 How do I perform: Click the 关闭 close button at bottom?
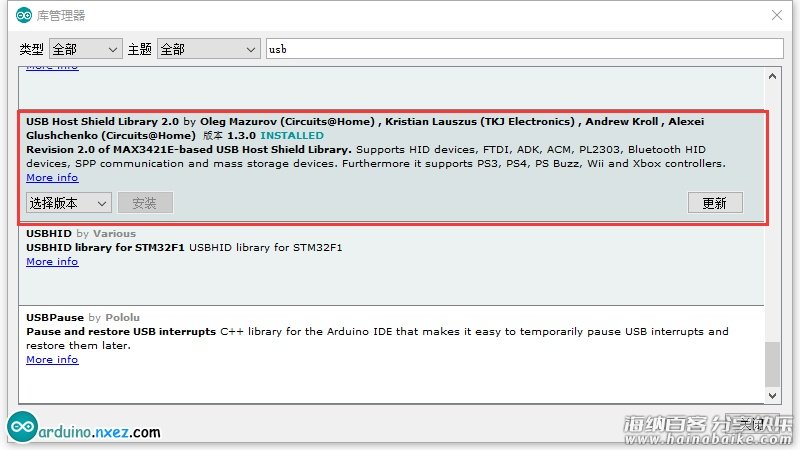point(752,424)
